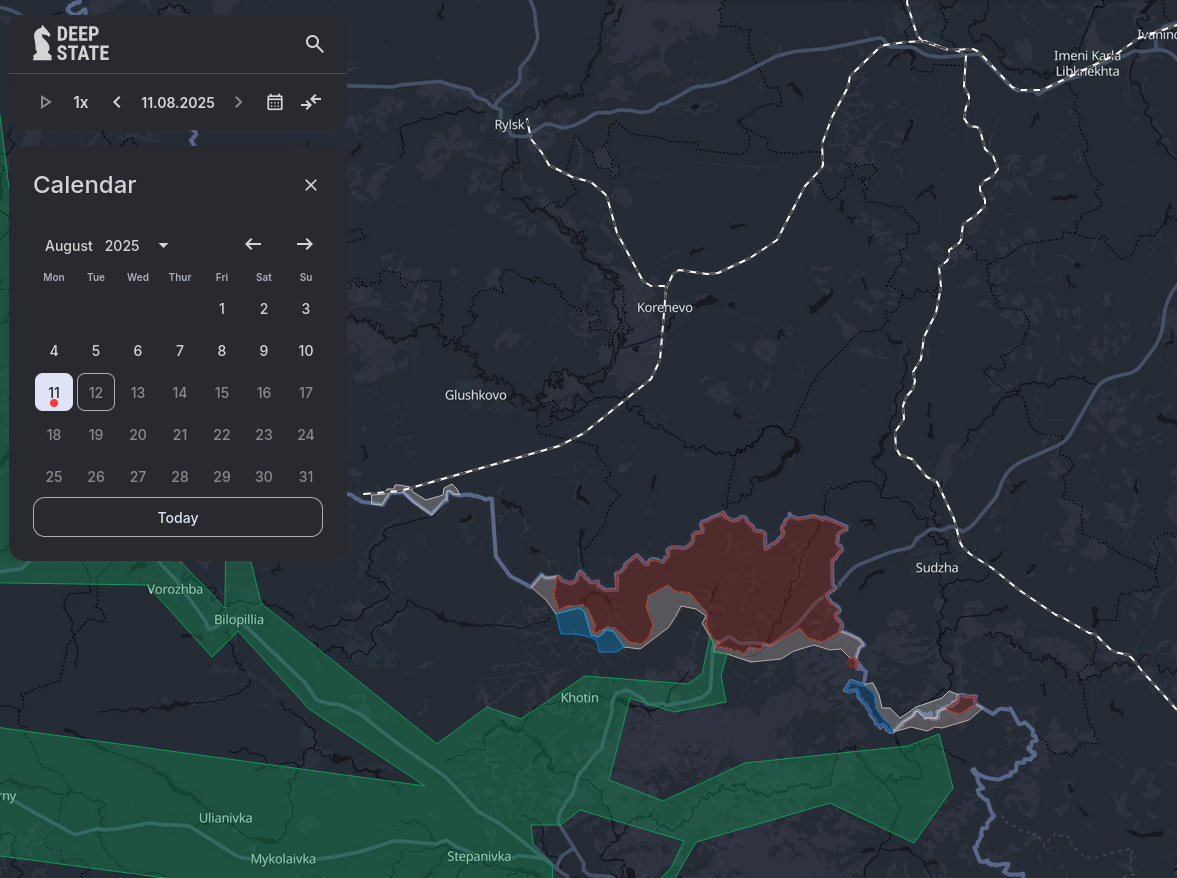Select August 6 in calendar
1177x878 pixels.
coord(138,350)
